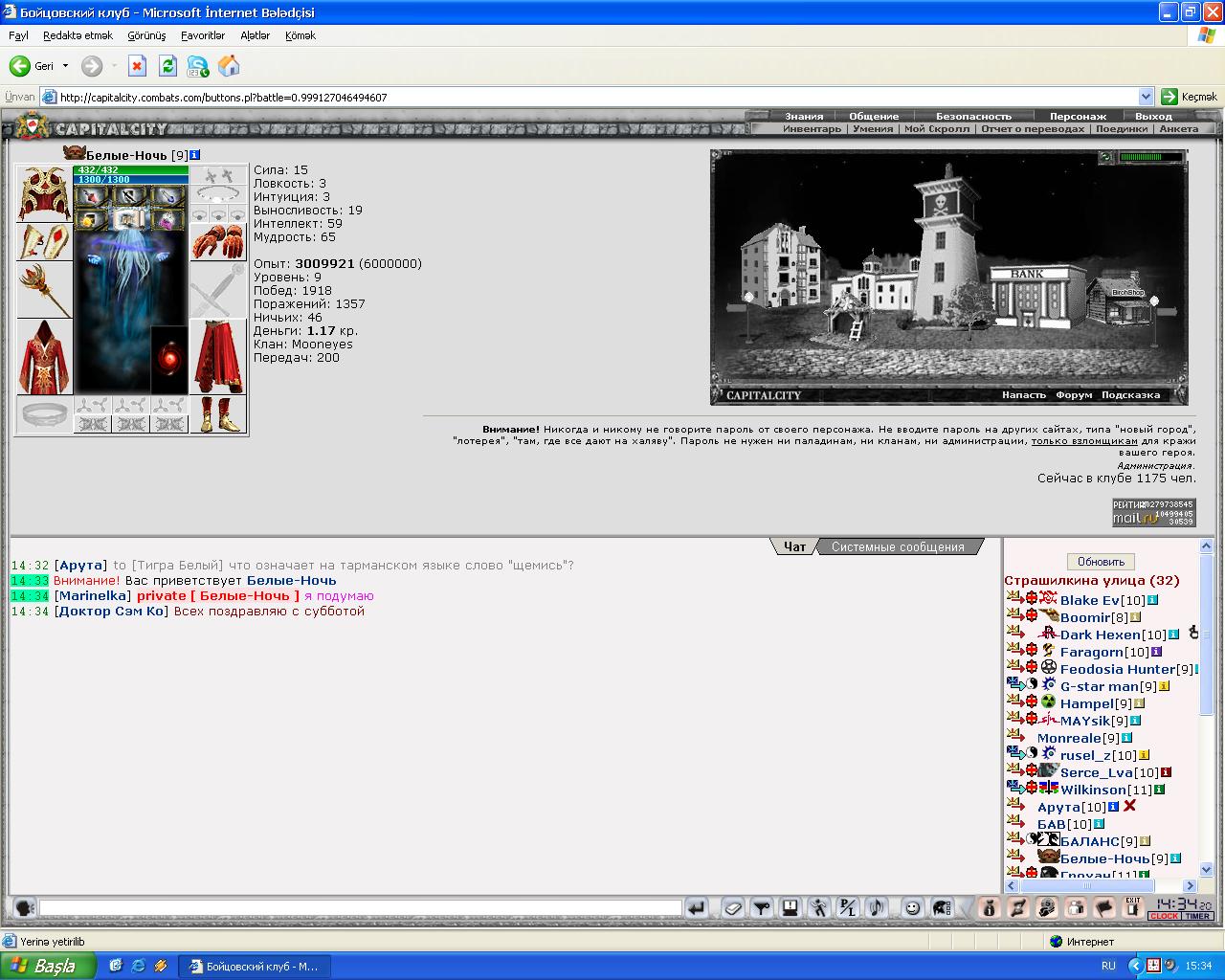Click the red helmet equipment slot
This screenshot has width=1225, height=980.
(44, 193)
